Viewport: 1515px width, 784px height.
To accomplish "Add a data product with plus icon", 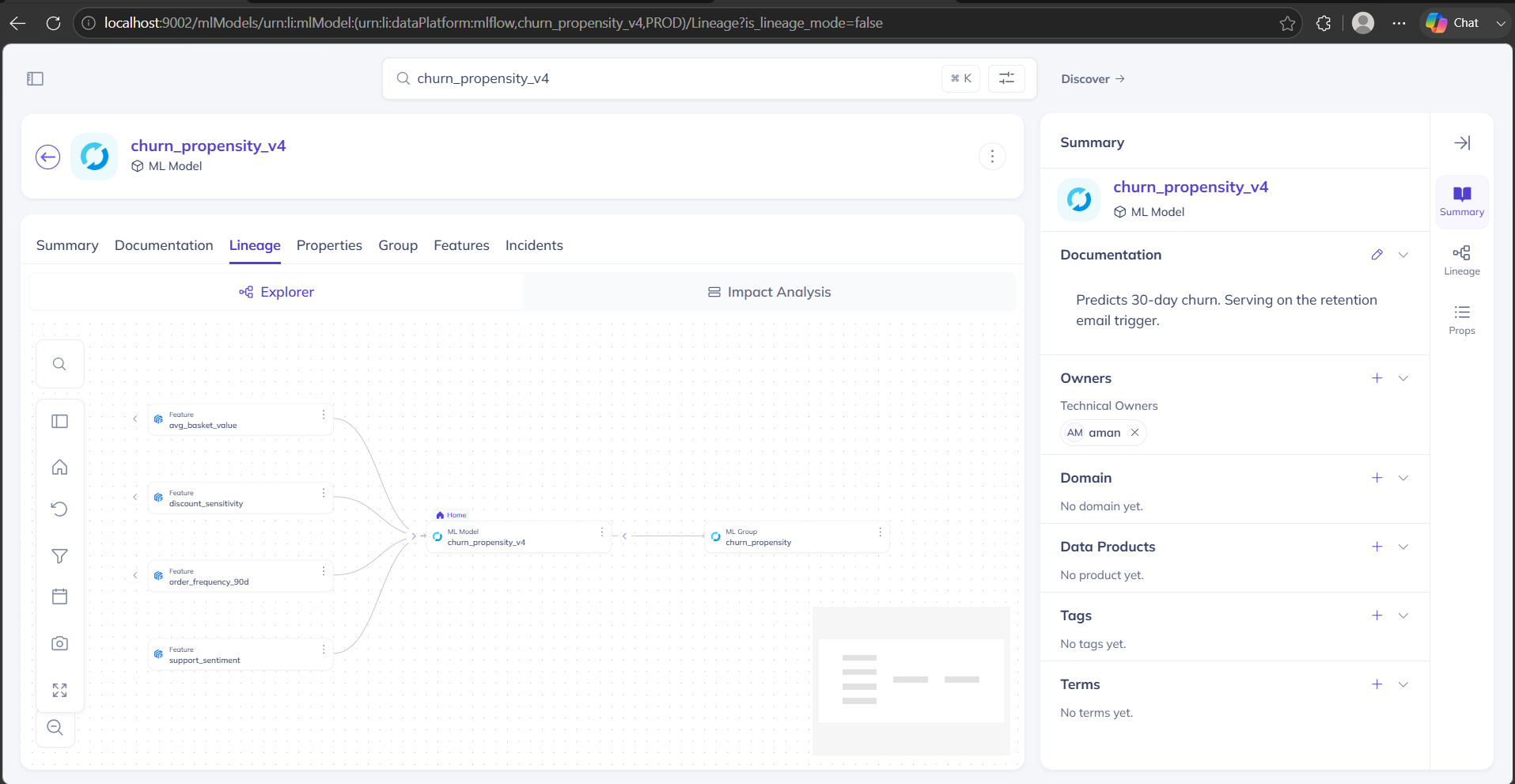I will [1377, 547].
